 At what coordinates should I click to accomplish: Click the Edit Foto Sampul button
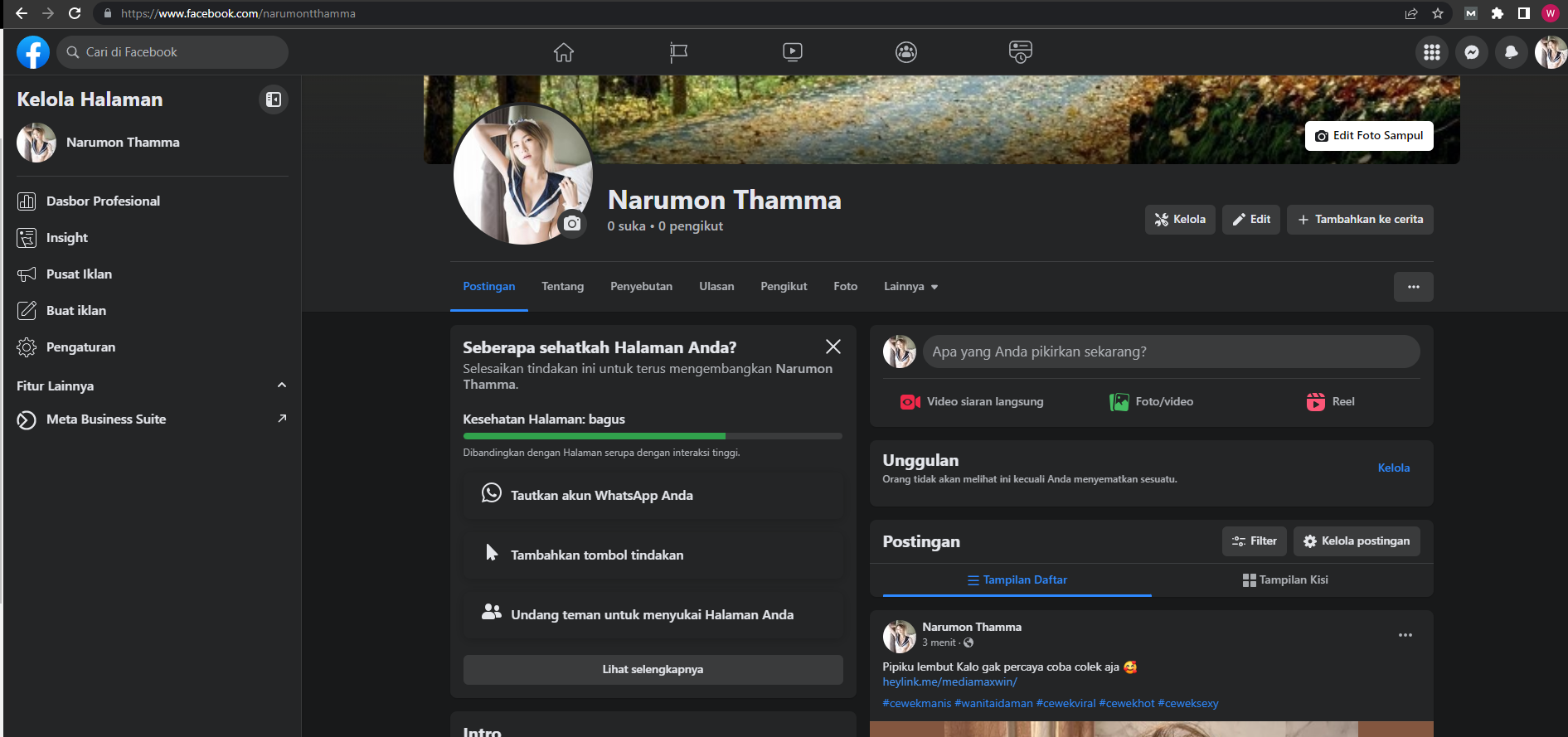1368,136
